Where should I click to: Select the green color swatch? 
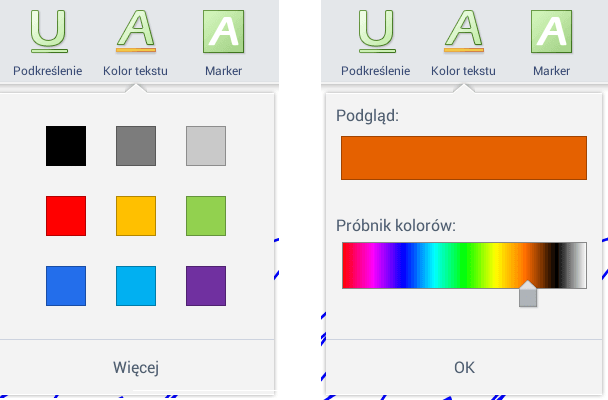[x=206, y=216]
